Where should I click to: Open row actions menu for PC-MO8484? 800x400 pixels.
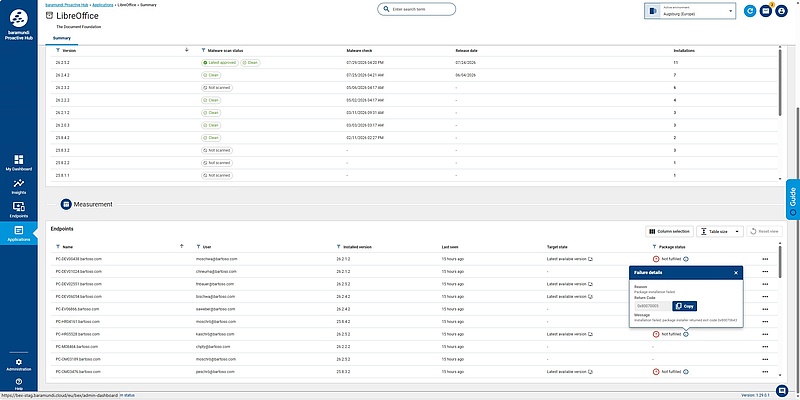(765, 346)
